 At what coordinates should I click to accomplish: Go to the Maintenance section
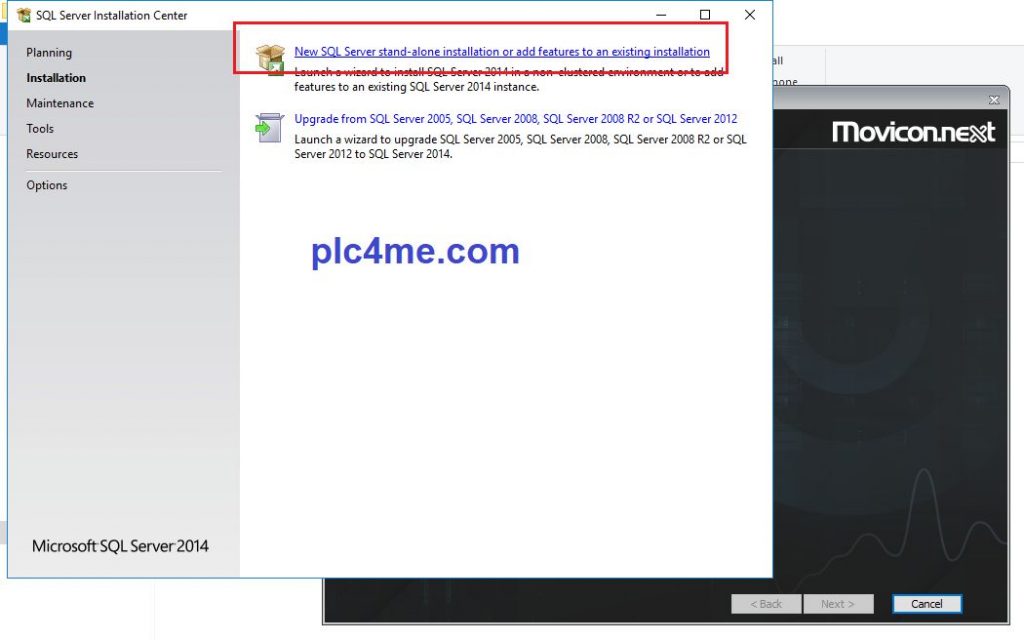60,103
